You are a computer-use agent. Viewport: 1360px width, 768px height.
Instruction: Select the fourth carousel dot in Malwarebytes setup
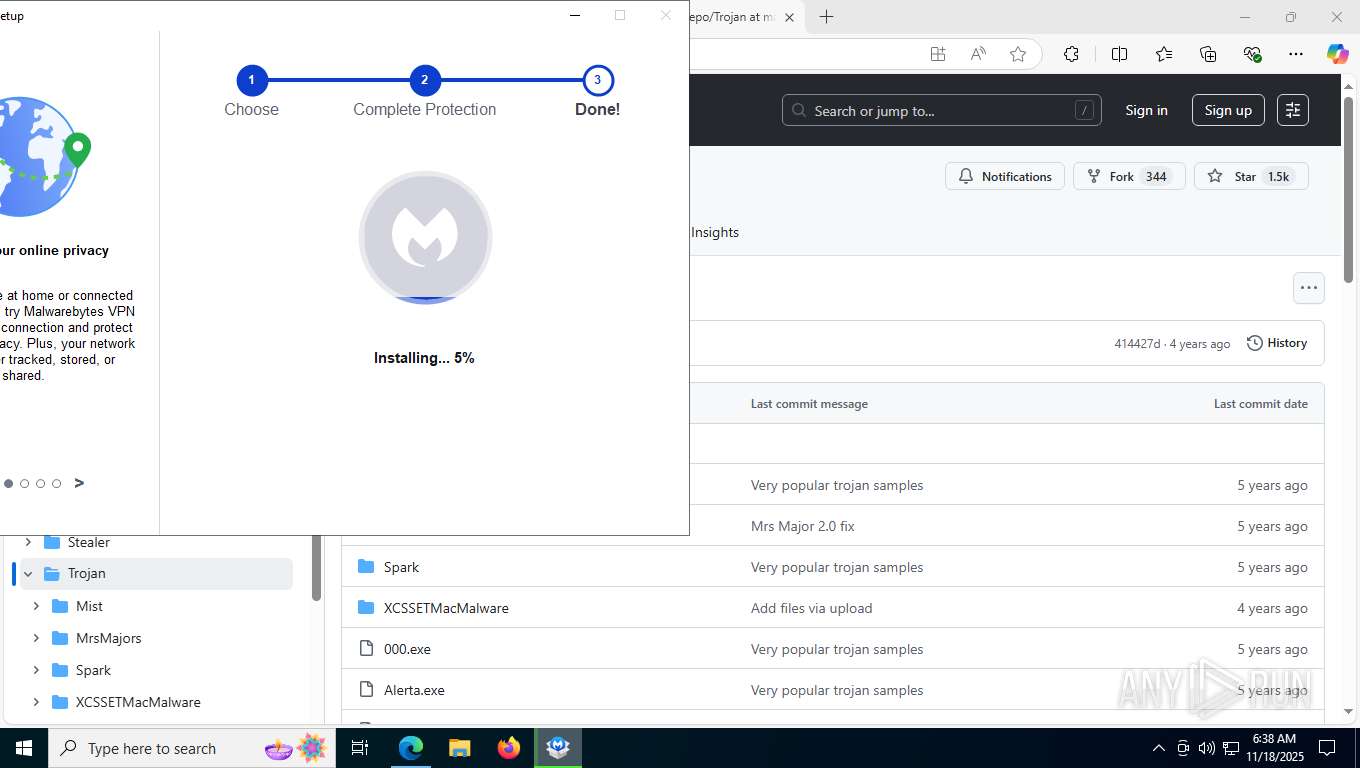point(56,483)
